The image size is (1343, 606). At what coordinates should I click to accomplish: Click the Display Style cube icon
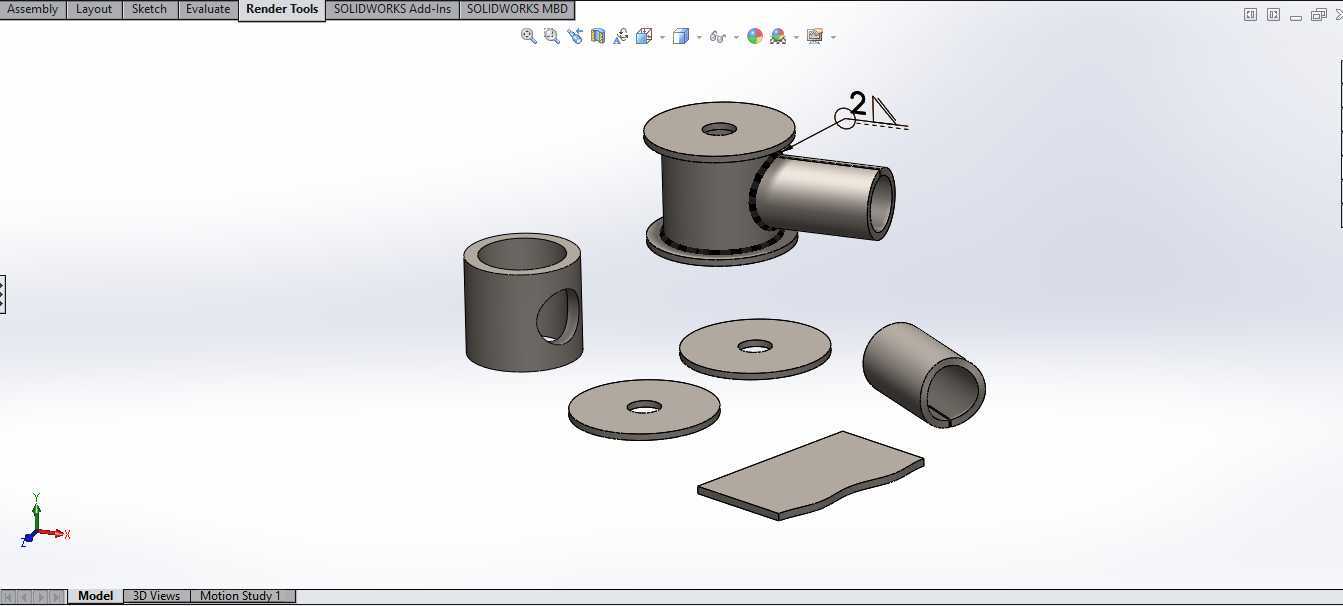click(x=681, y=36)
